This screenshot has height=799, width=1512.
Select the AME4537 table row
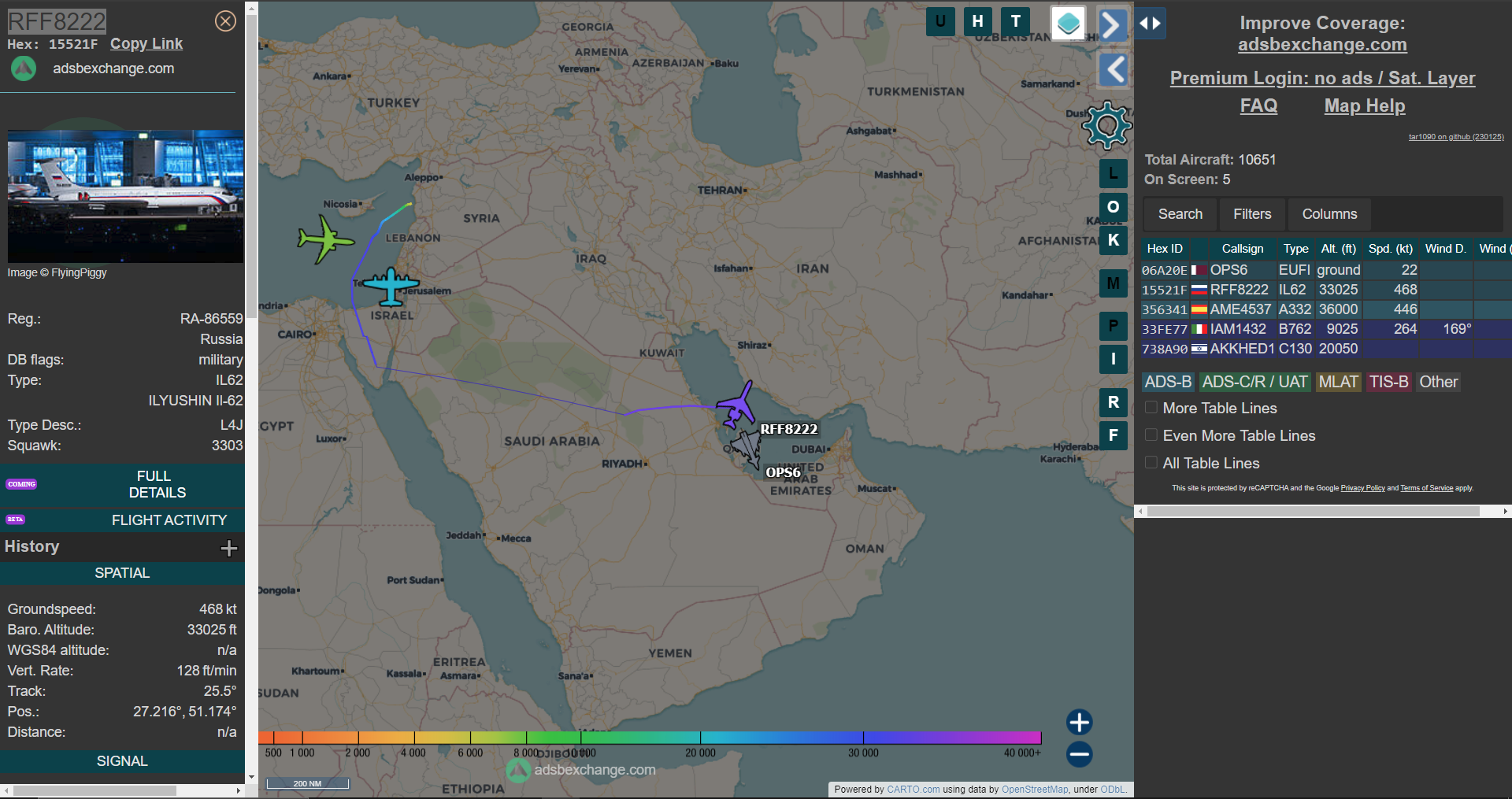coord(1326,309)
